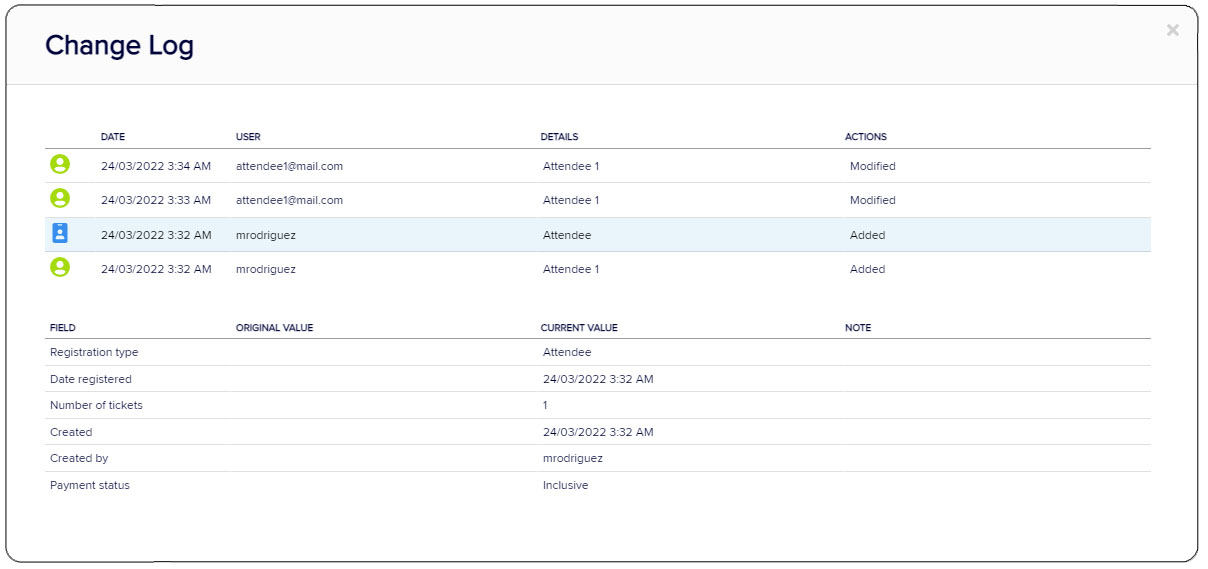
Task: Click the Created by field label
Action: pyautogui.click(x=79, y=458)
